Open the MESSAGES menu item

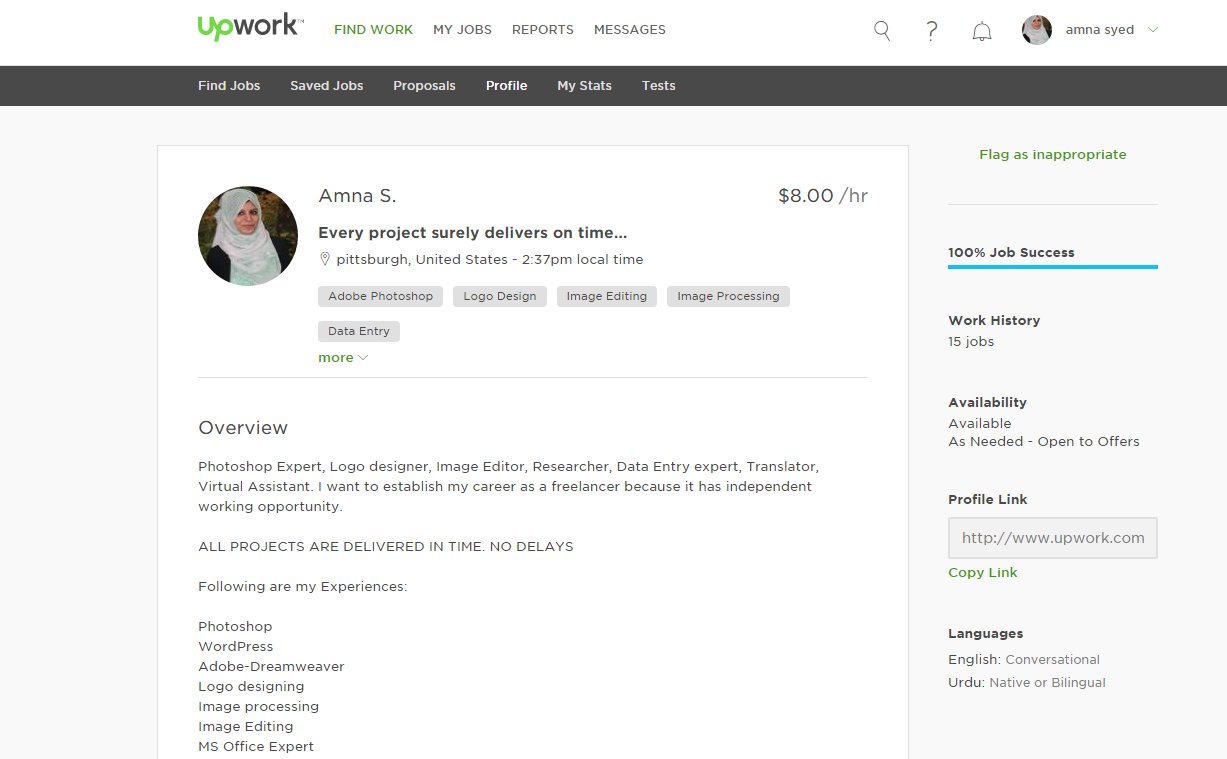tap(630, 30)
